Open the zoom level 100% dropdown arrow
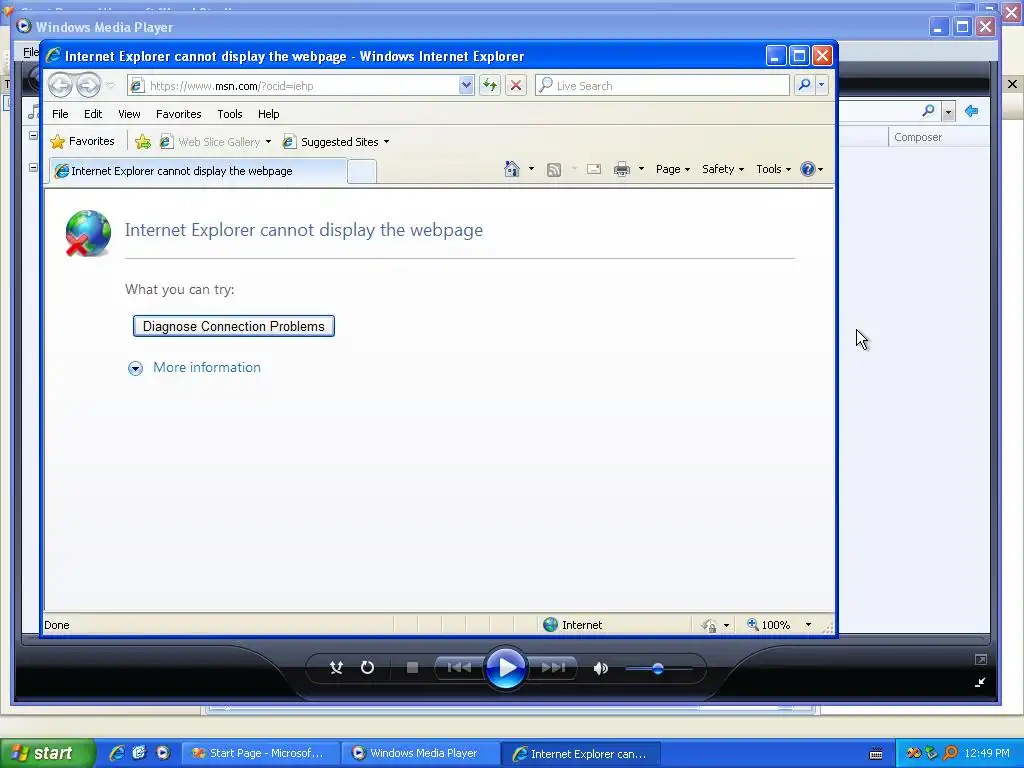The image size is (1024, 768). 808,625
